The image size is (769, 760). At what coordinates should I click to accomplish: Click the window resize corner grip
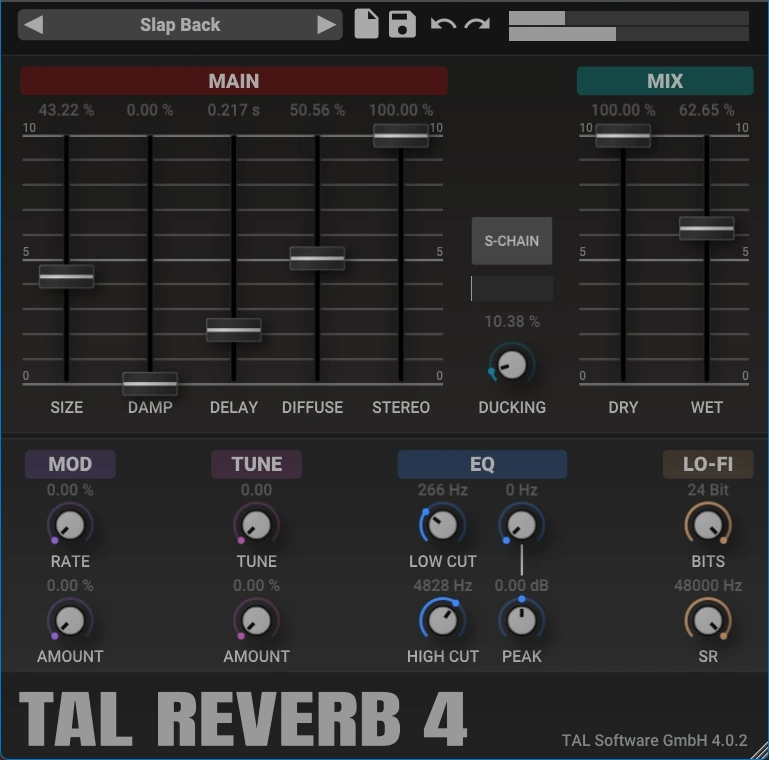click(759, 750)
